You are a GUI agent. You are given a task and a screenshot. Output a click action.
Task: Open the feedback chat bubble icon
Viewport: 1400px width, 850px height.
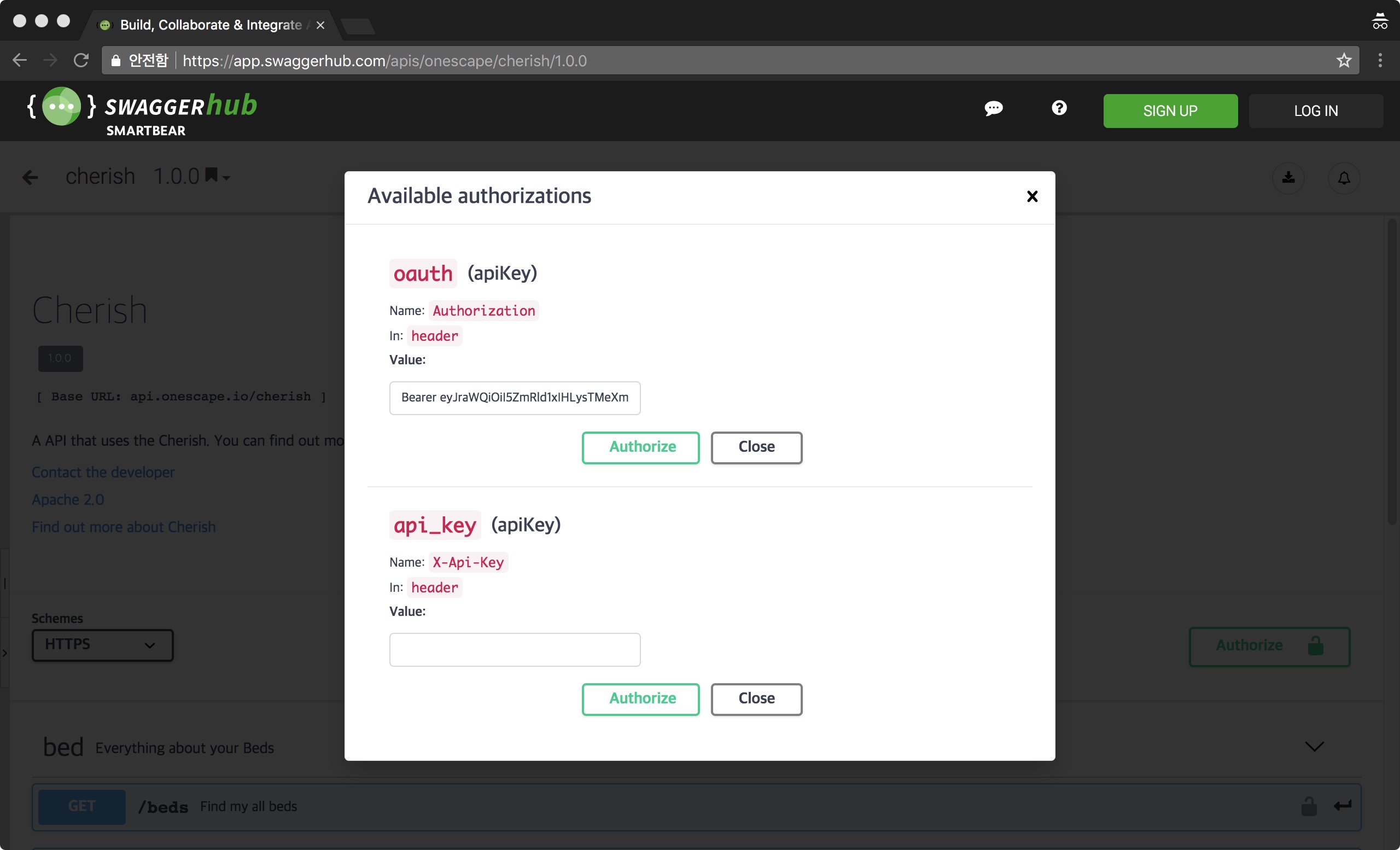pos(993,108)
